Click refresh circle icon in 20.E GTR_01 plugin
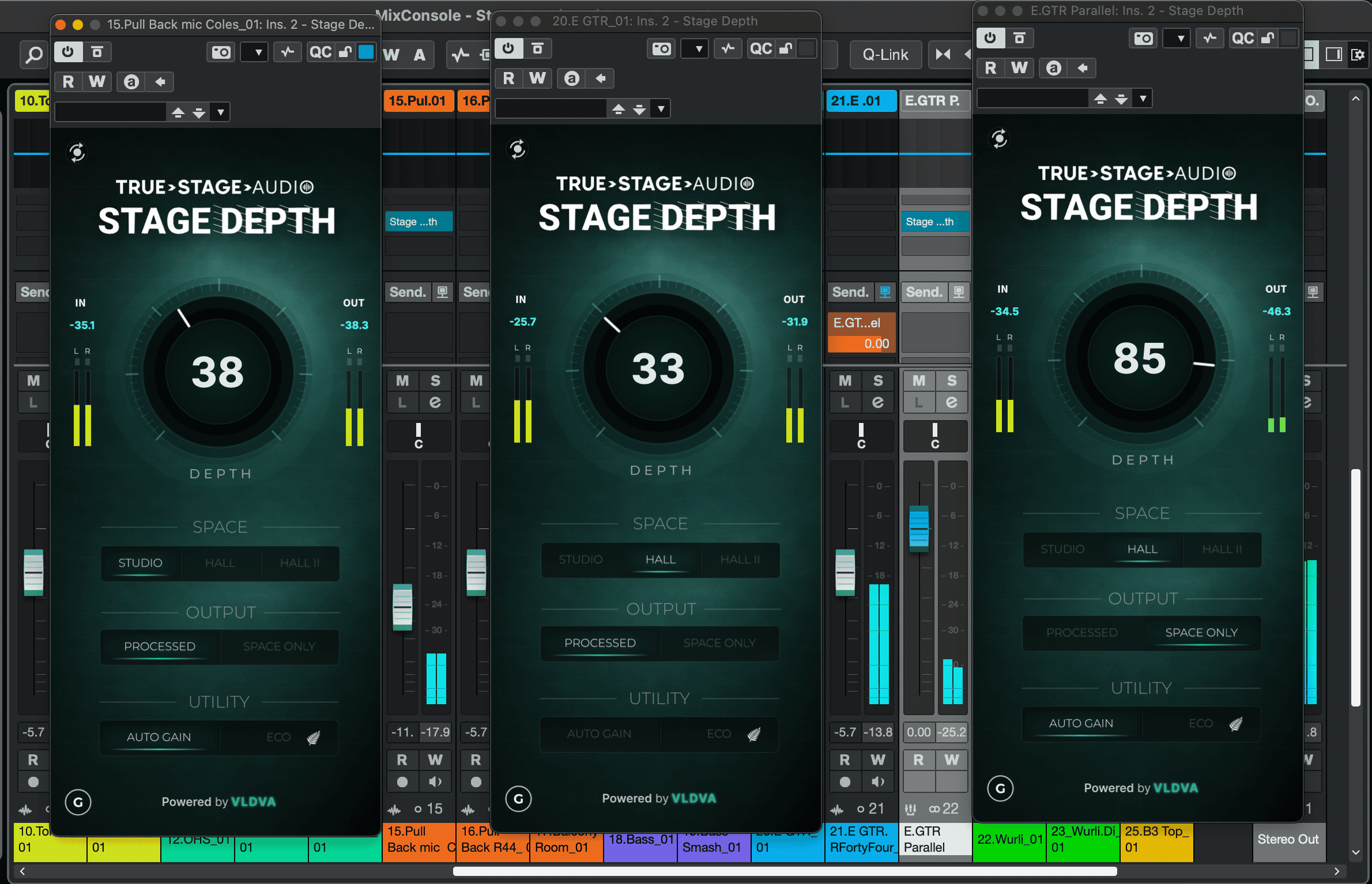The image size is (1372, 884). (518, 149)
